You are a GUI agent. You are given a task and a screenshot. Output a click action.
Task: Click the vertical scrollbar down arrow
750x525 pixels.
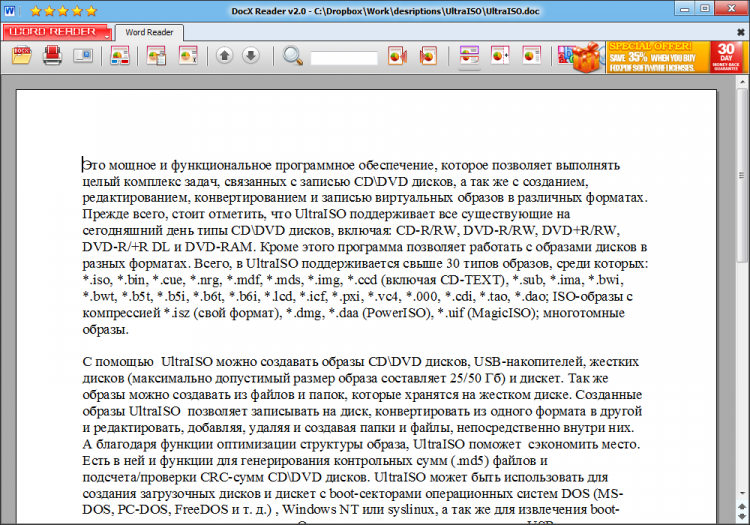741,517
